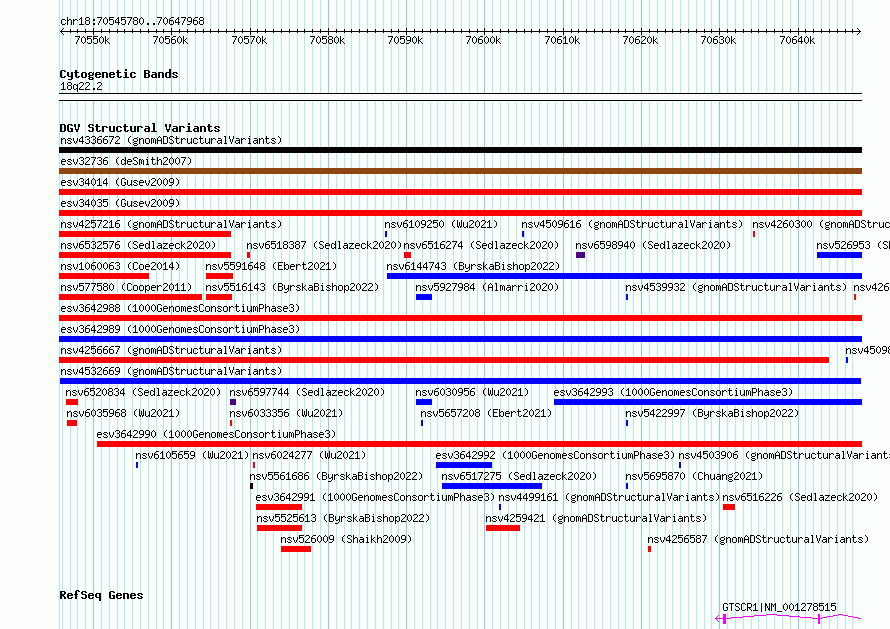Click the purple nsv6598940 variant block
The image size is (890, 629).
click(x=580, y=255)
